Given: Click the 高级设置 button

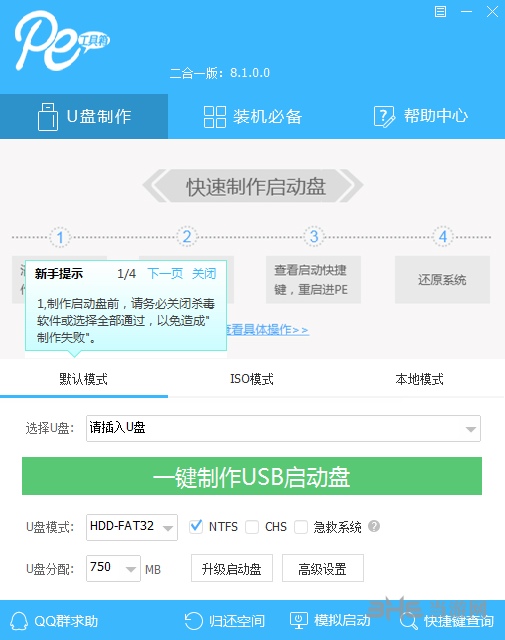Looking at the screenshot, I should 323,568.
